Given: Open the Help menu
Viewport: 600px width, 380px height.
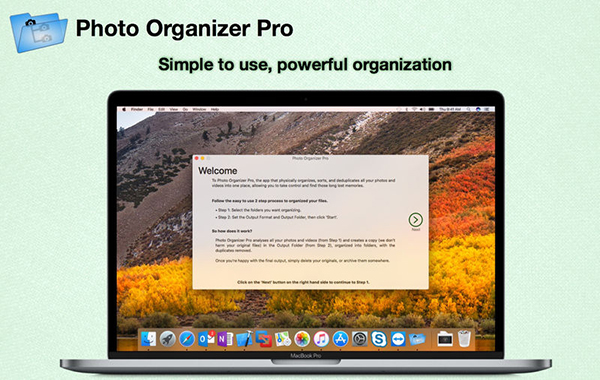Looking at the screenshot, I should (215, 109).
